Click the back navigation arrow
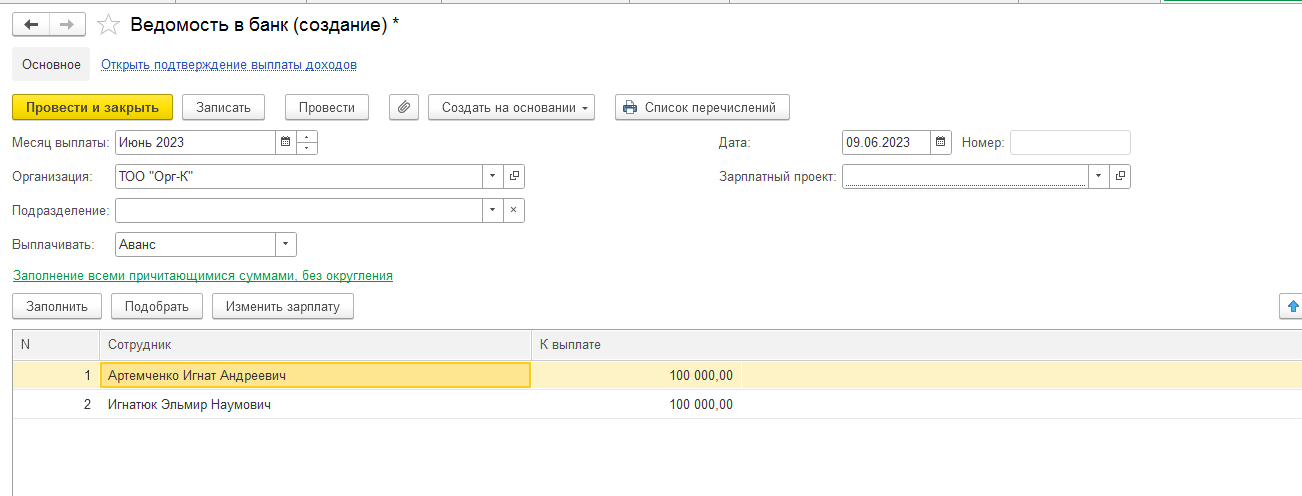Image resolution: width=1302 pixels, height=496 pixels. (x=30, y=25)
